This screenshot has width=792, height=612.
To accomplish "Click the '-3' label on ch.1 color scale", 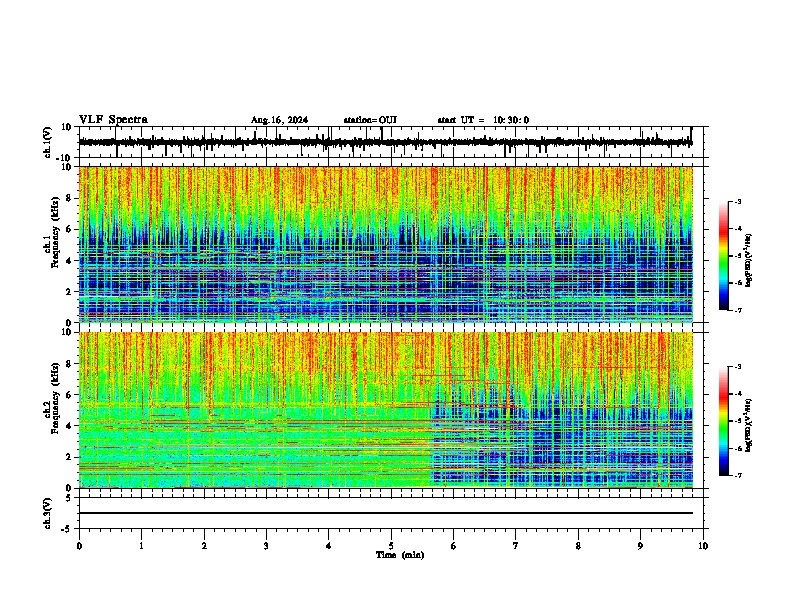I will point(737,202).
